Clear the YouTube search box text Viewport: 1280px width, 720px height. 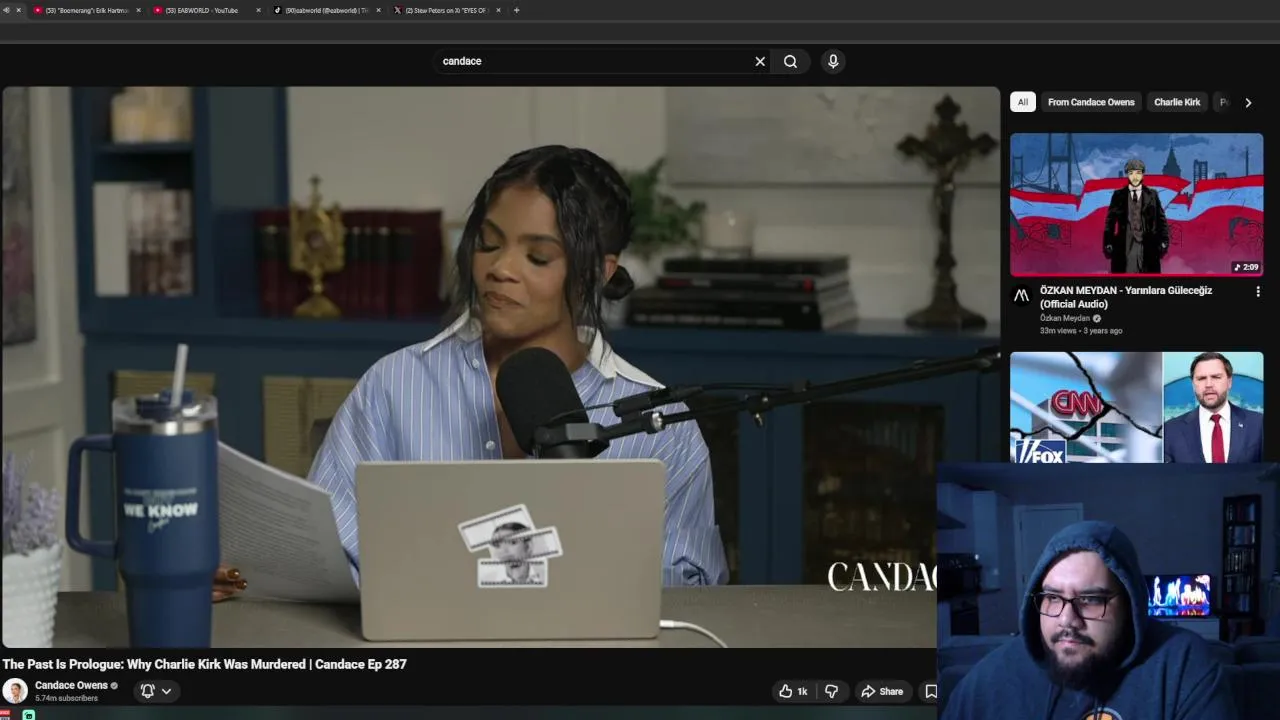coord(760,61)
